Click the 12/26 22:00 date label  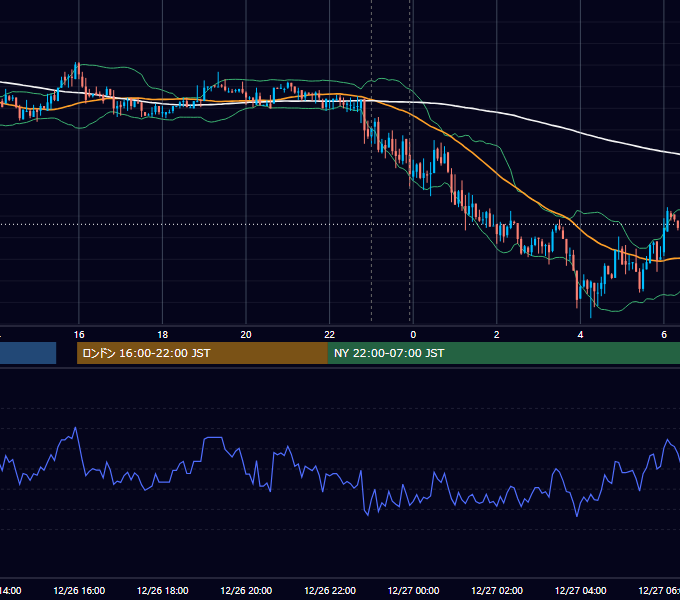pyautogui.click(x=330, y=590)
